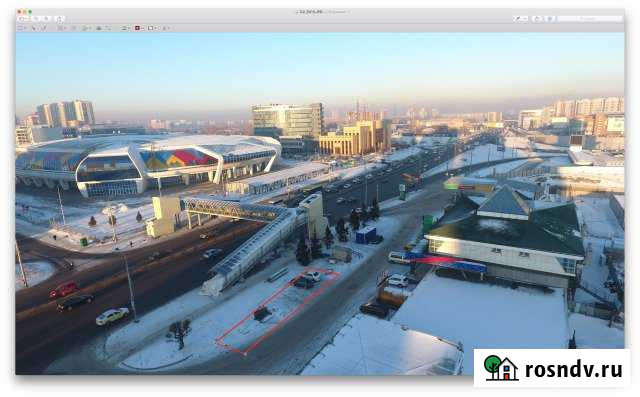This screenshot has height=397, width=640.
Task: Open the sidebar view menu
Action: click(22, 19)
